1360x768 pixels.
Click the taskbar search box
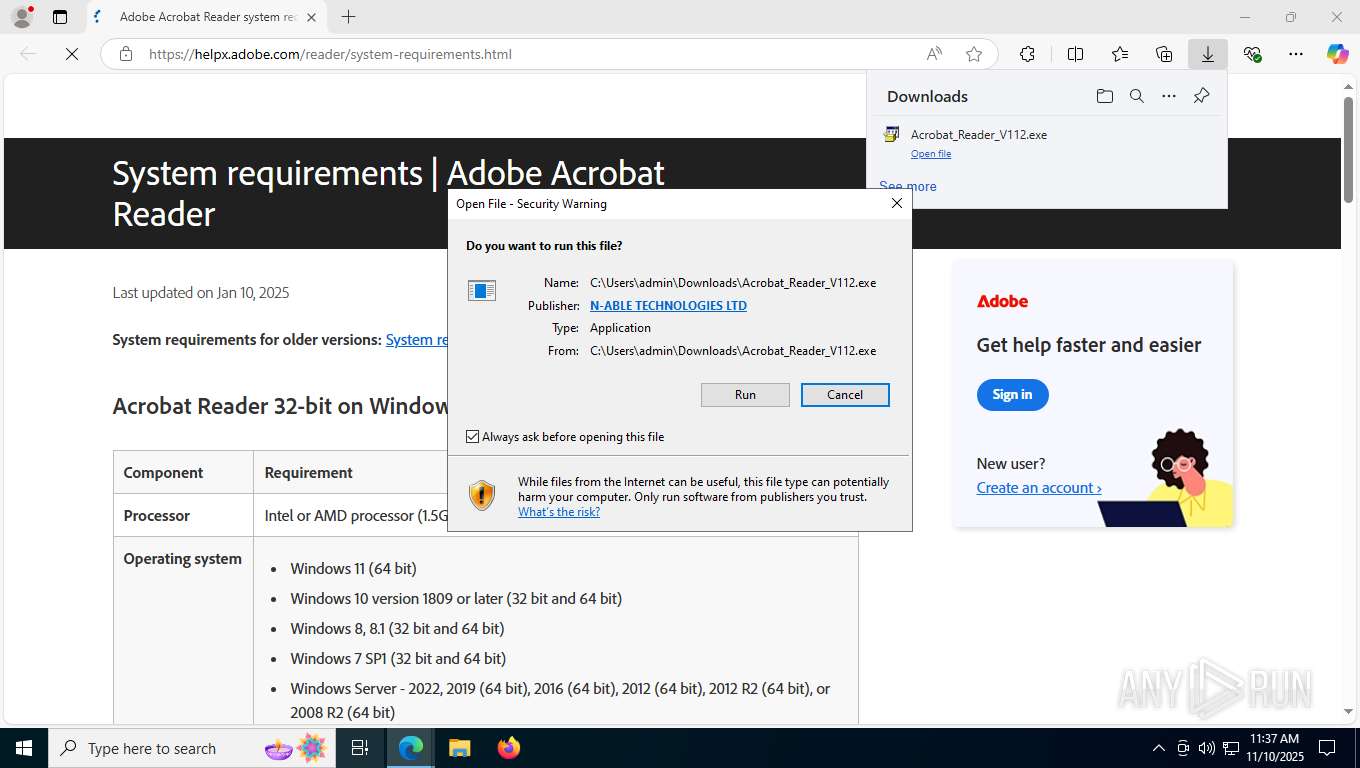pos(190,748)
